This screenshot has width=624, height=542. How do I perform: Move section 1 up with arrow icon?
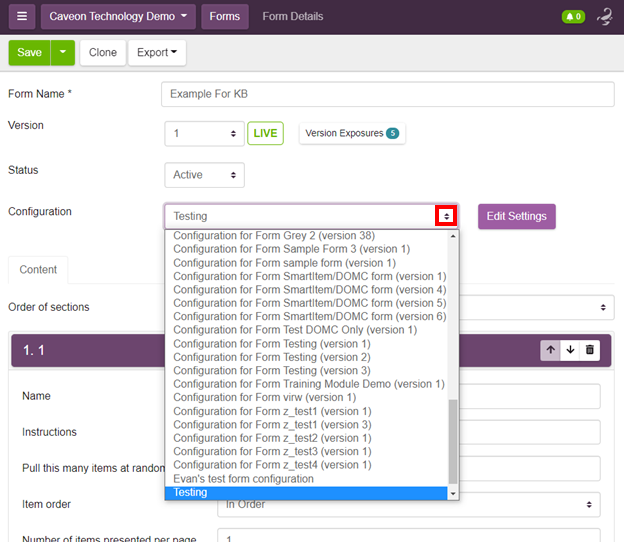tap(550, 350)
